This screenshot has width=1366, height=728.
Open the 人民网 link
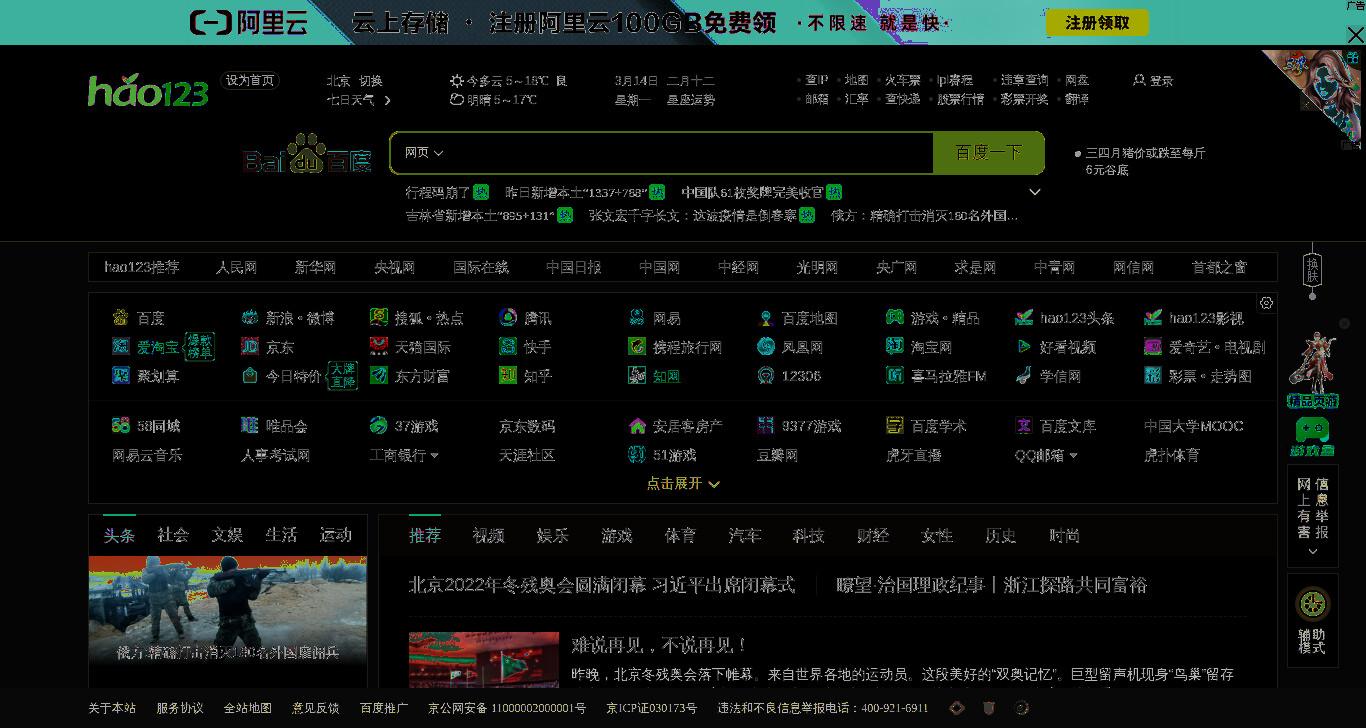point(236,267)
